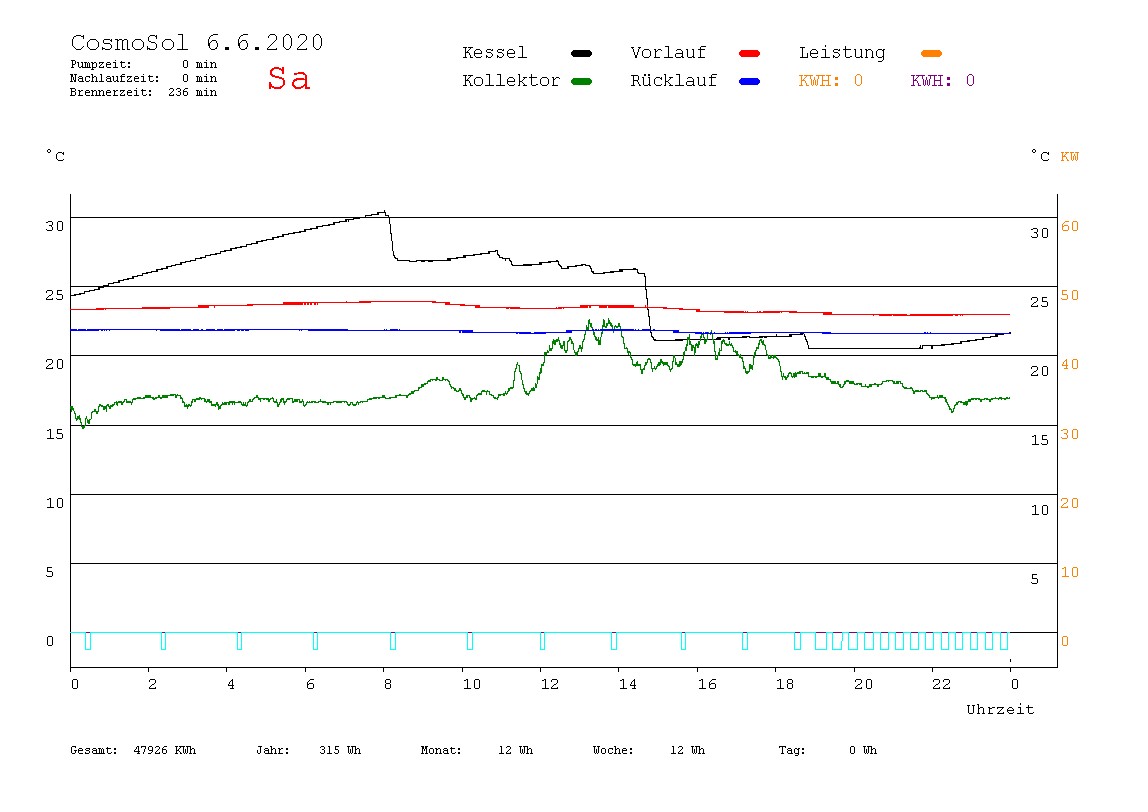Click hour "22" on the time axis
Image resolution: width=1148 pixels, height=812 pixels.
tap(942, 684)
